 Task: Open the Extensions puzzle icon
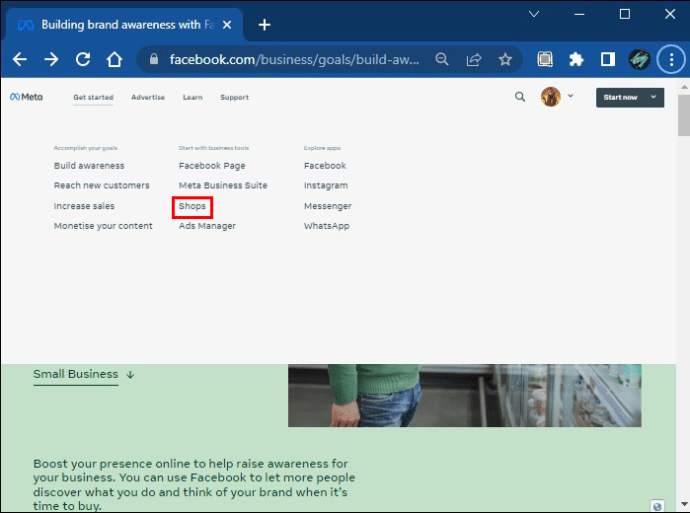pyautogui.click(x=576, y=59)
